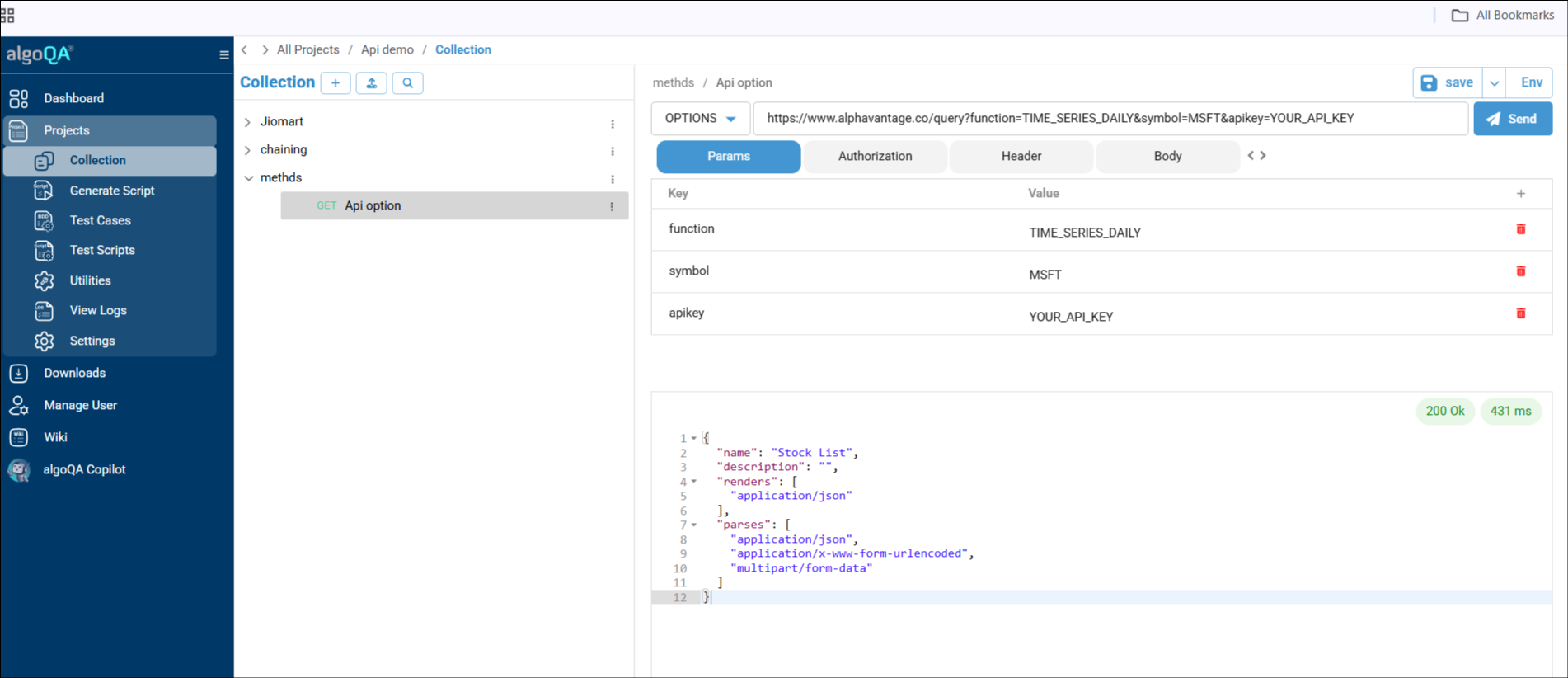Click the Projects sidebar icon
This screenshot has height=678, width=1568.
click(x=19, y=130)
